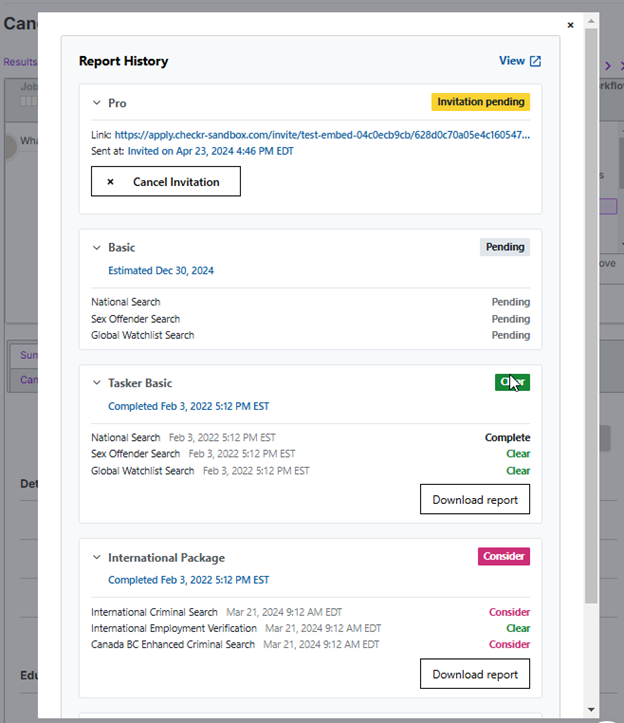Click the Pending badge on Basic
The width and height of the screenshot is (624, 723).
[x=505, y=247]
